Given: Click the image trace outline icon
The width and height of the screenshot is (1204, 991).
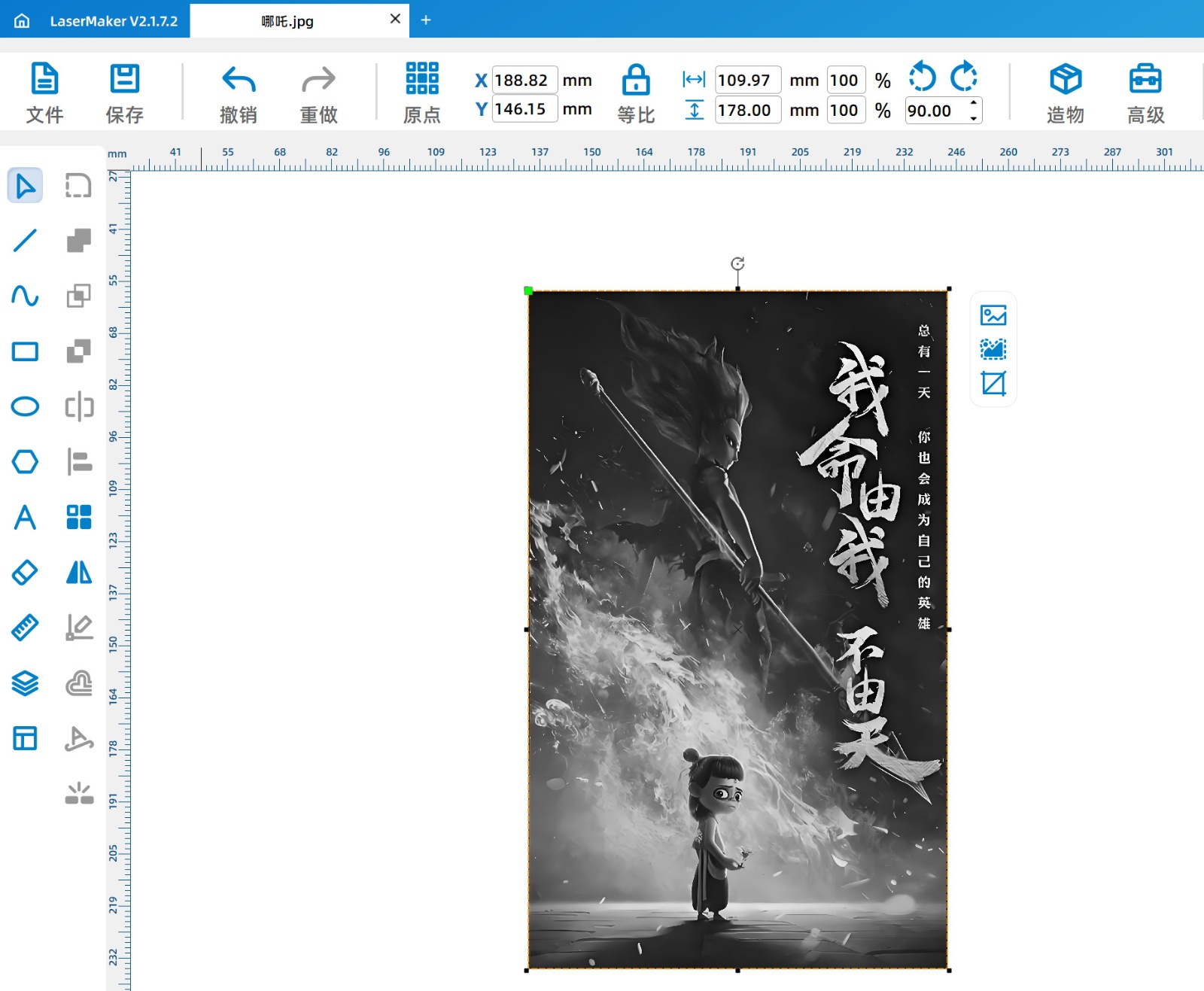Looking at the screenshot, I should (993, 349).
